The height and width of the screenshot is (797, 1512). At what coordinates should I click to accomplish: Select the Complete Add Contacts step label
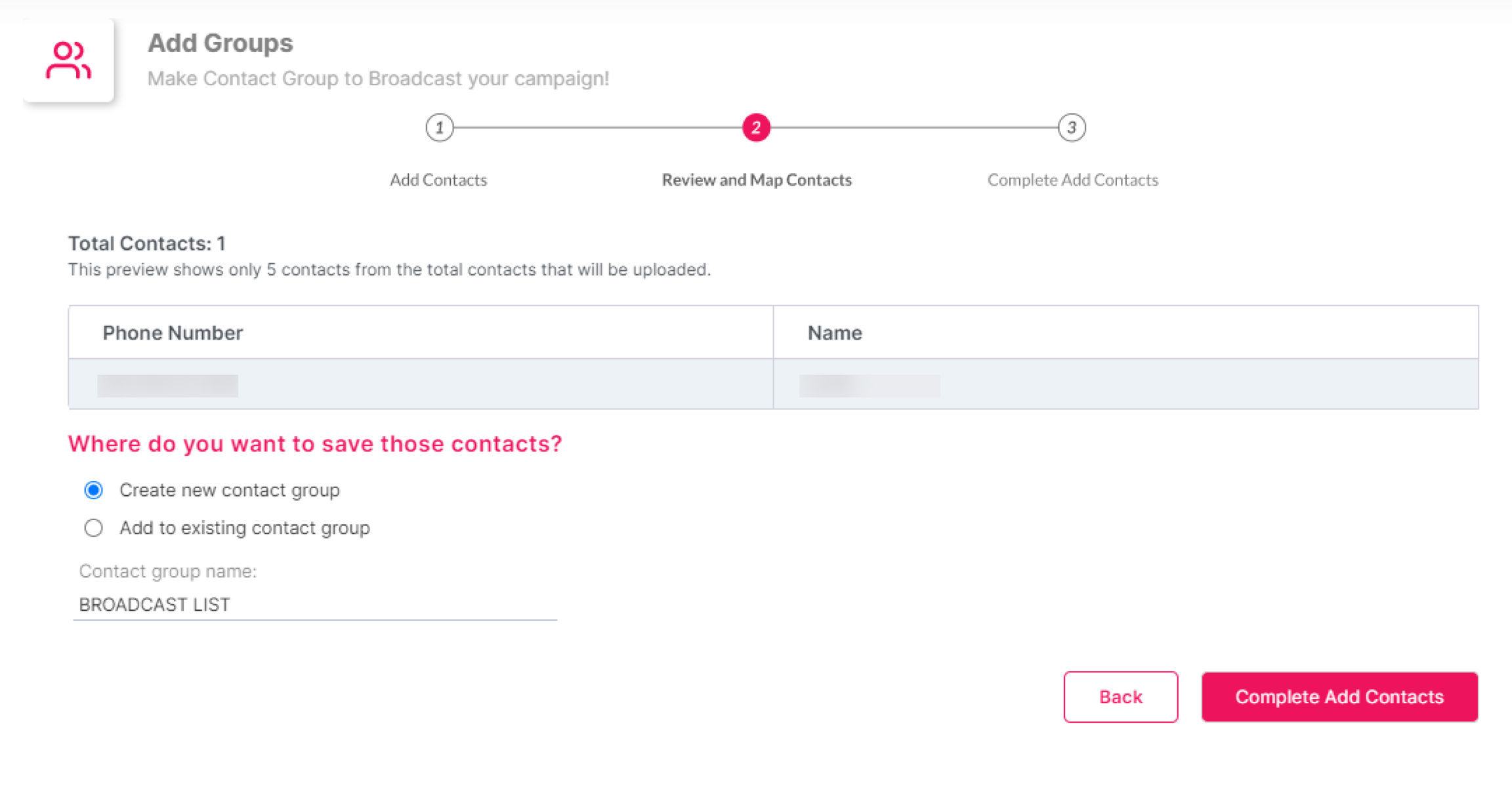(x=1072, y=180)
